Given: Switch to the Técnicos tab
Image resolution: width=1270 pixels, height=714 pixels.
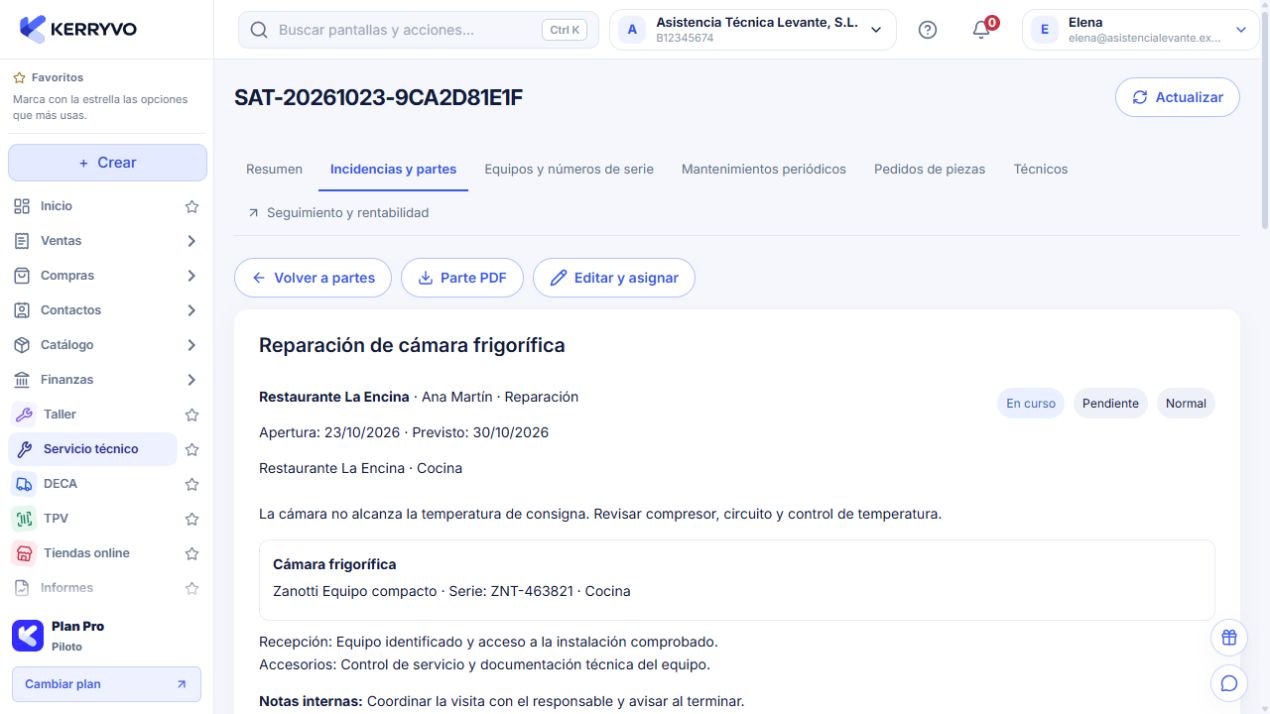Looking at the screenshot, I should (1040, 169).
